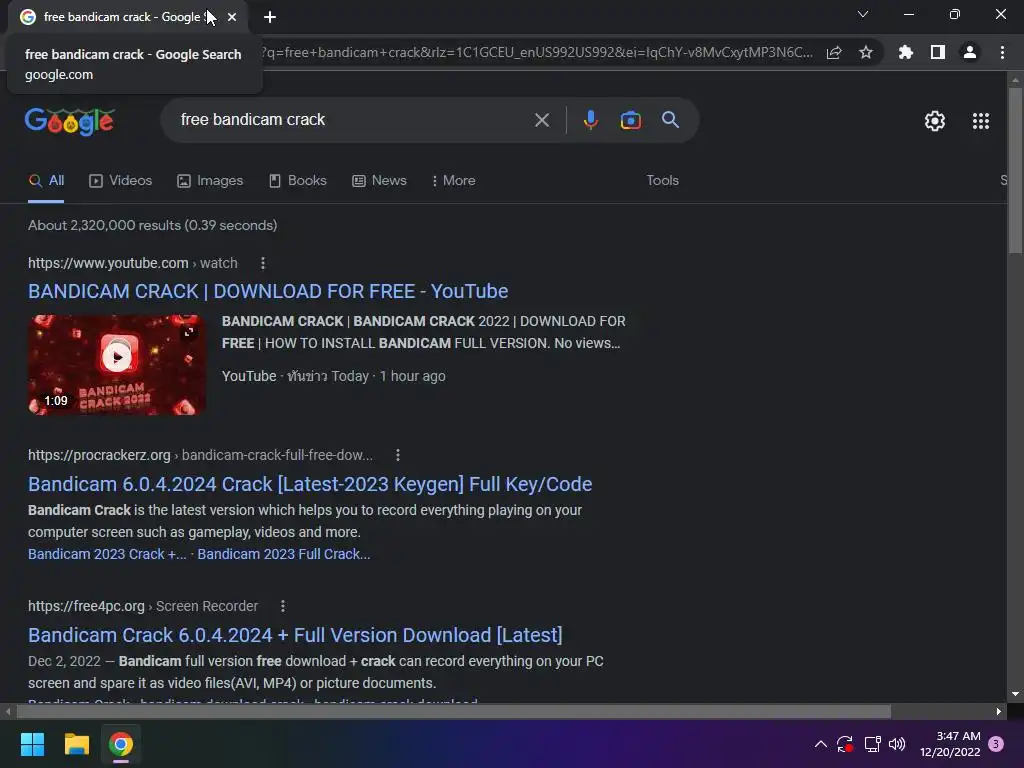This screenshot has width=1024, height=768.
Task: Click the About 2,320,000 results text
Action: pos(153,225)
